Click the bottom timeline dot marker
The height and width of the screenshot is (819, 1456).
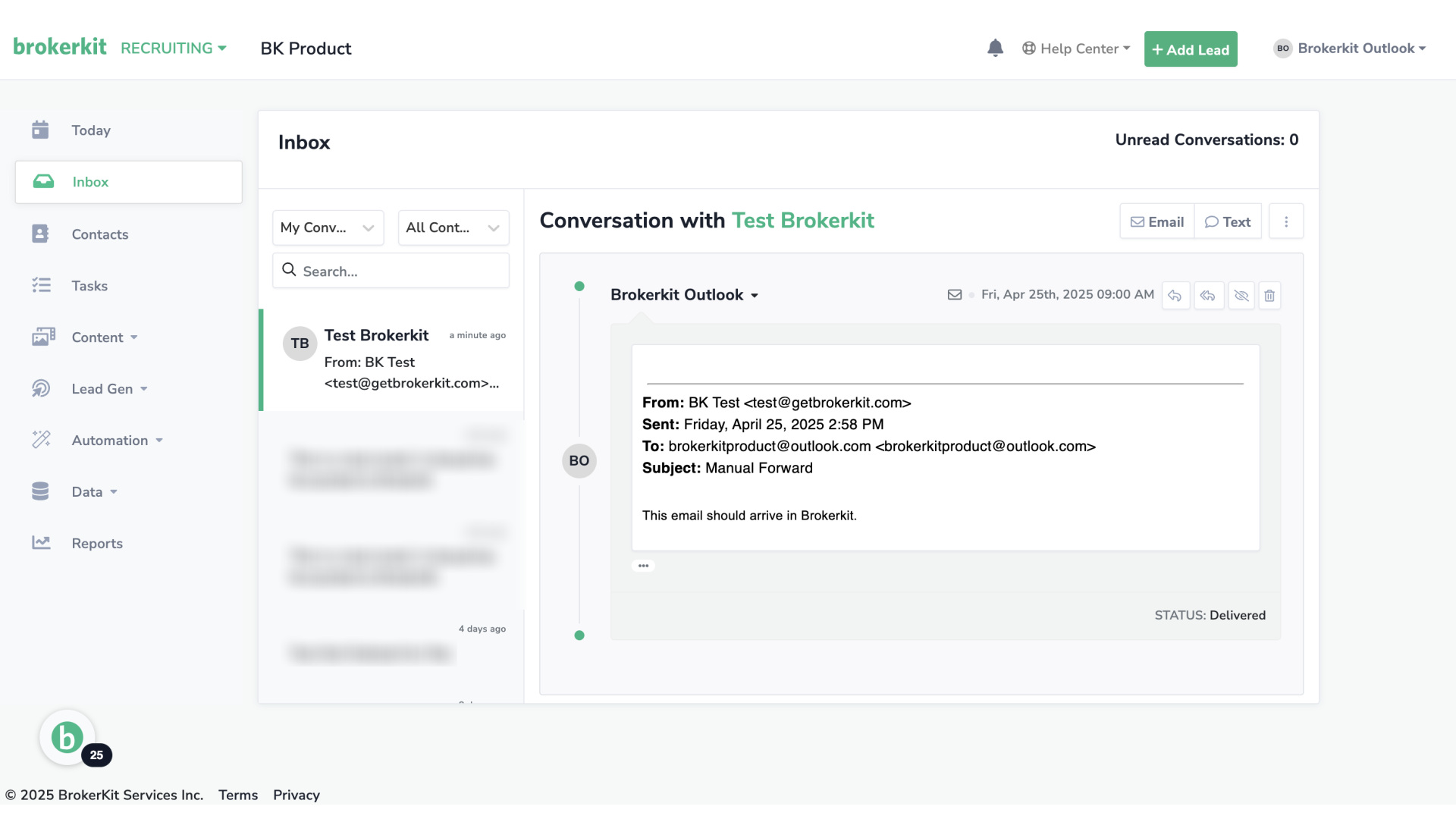579,635
